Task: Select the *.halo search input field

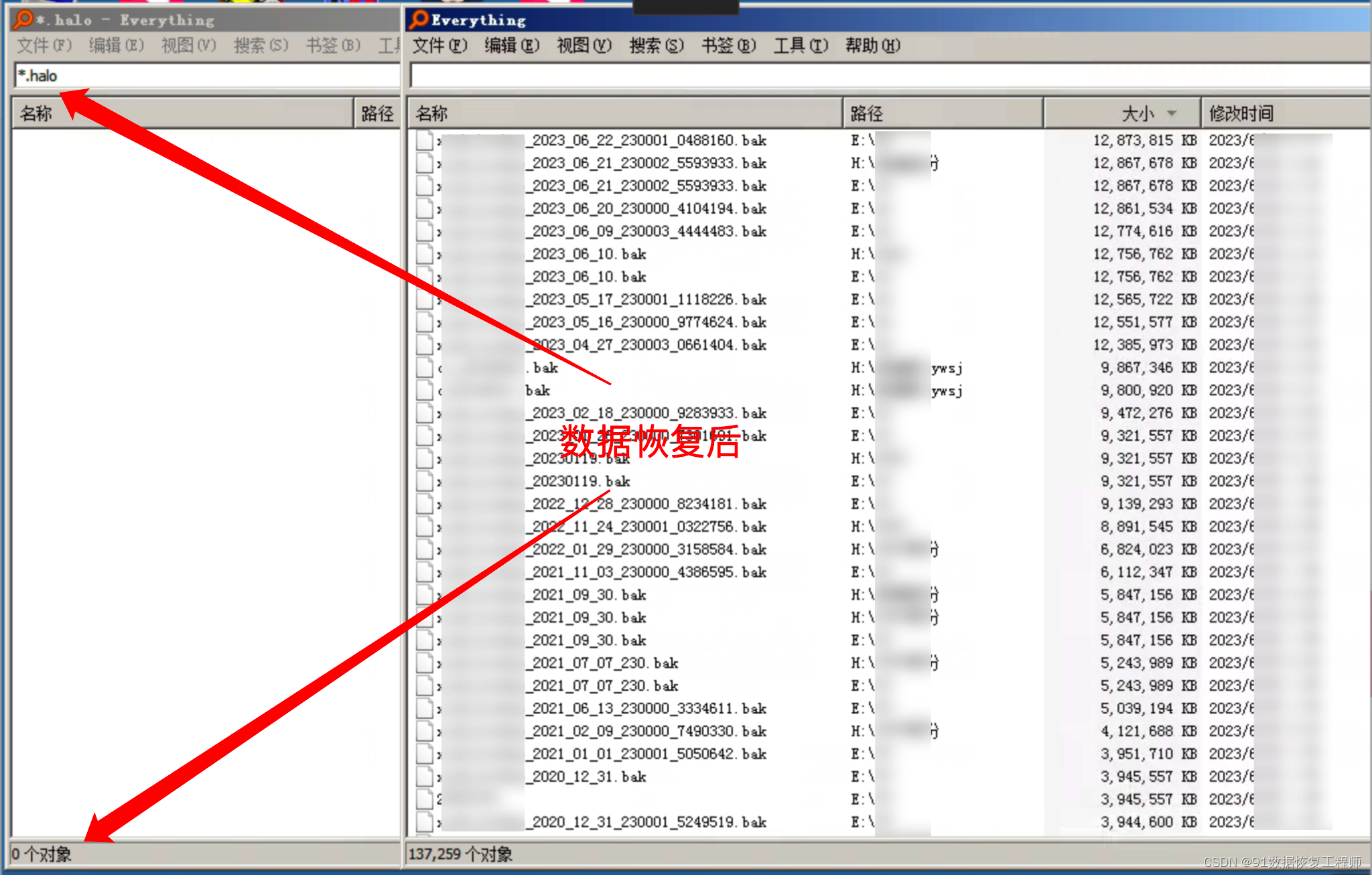Action: [x=200, y=75]
